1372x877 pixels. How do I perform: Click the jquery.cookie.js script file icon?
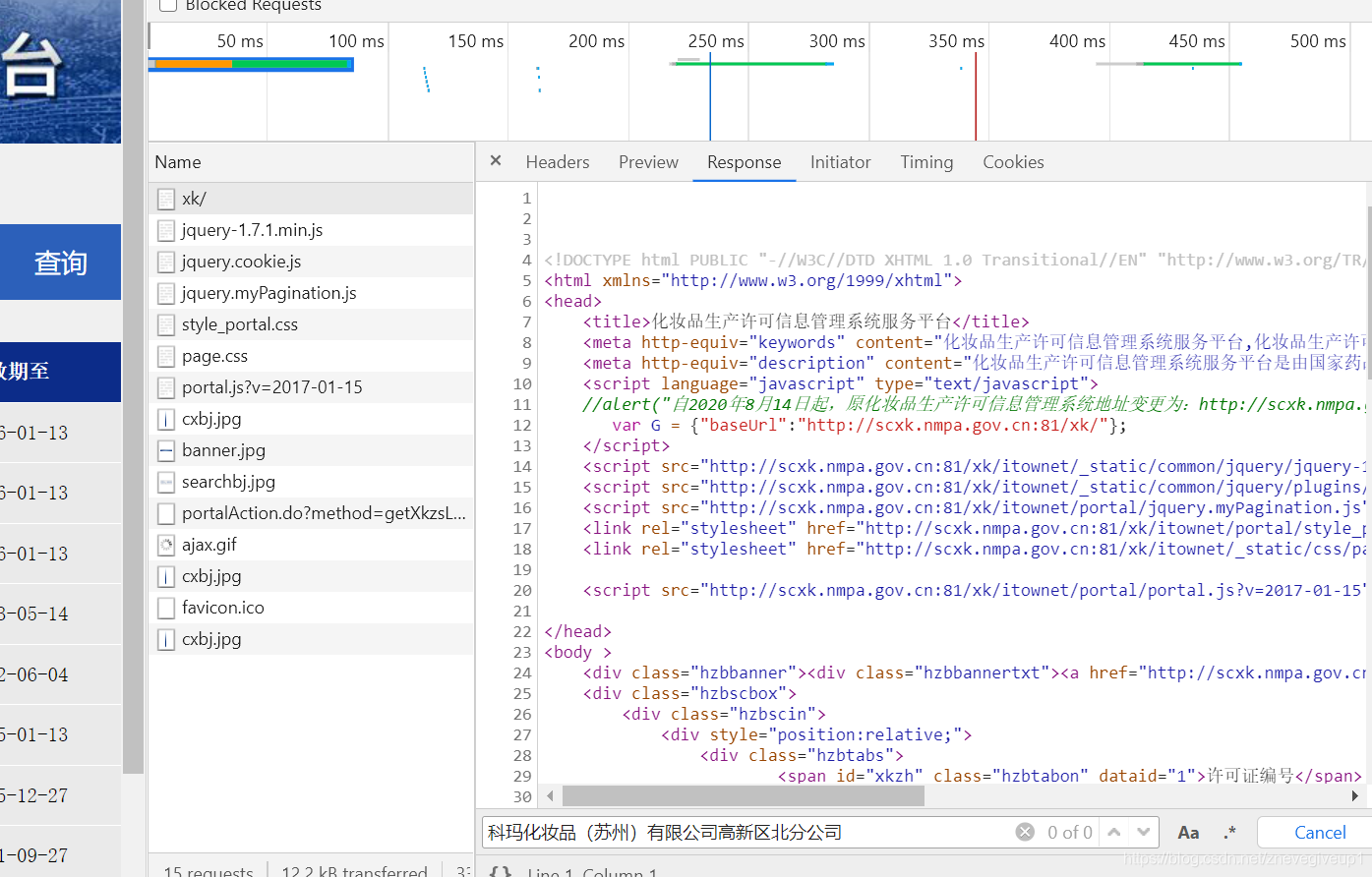[166, 262]
